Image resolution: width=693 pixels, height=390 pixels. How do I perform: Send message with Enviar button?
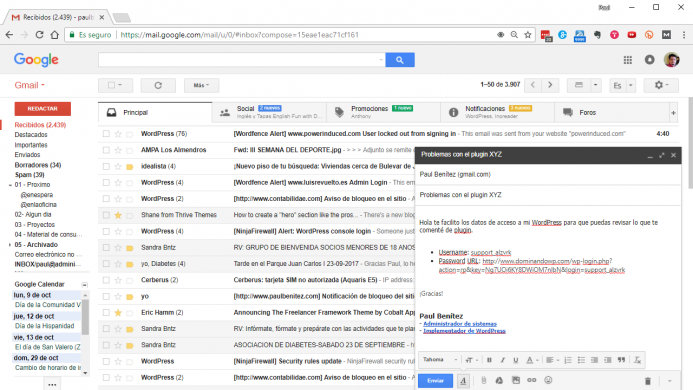pos(435,381)
